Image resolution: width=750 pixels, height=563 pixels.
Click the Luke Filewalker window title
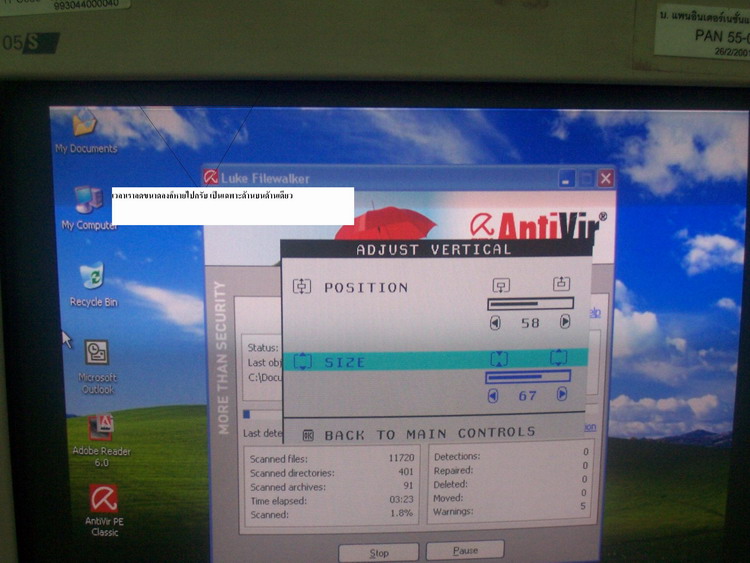[x=265, y=179]
